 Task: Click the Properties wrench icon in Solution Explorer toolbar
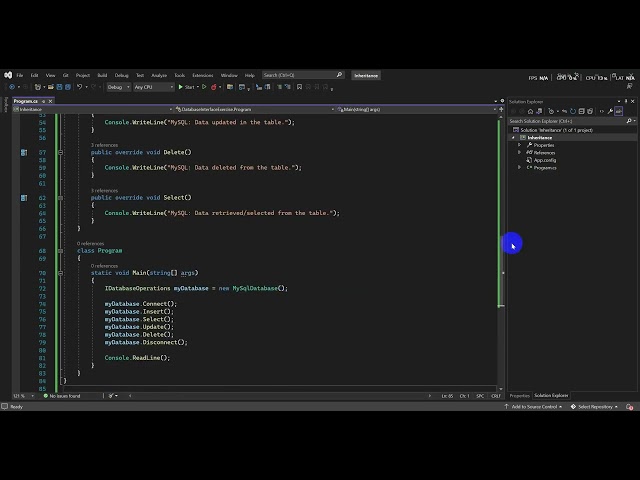[x=610, y=111]
